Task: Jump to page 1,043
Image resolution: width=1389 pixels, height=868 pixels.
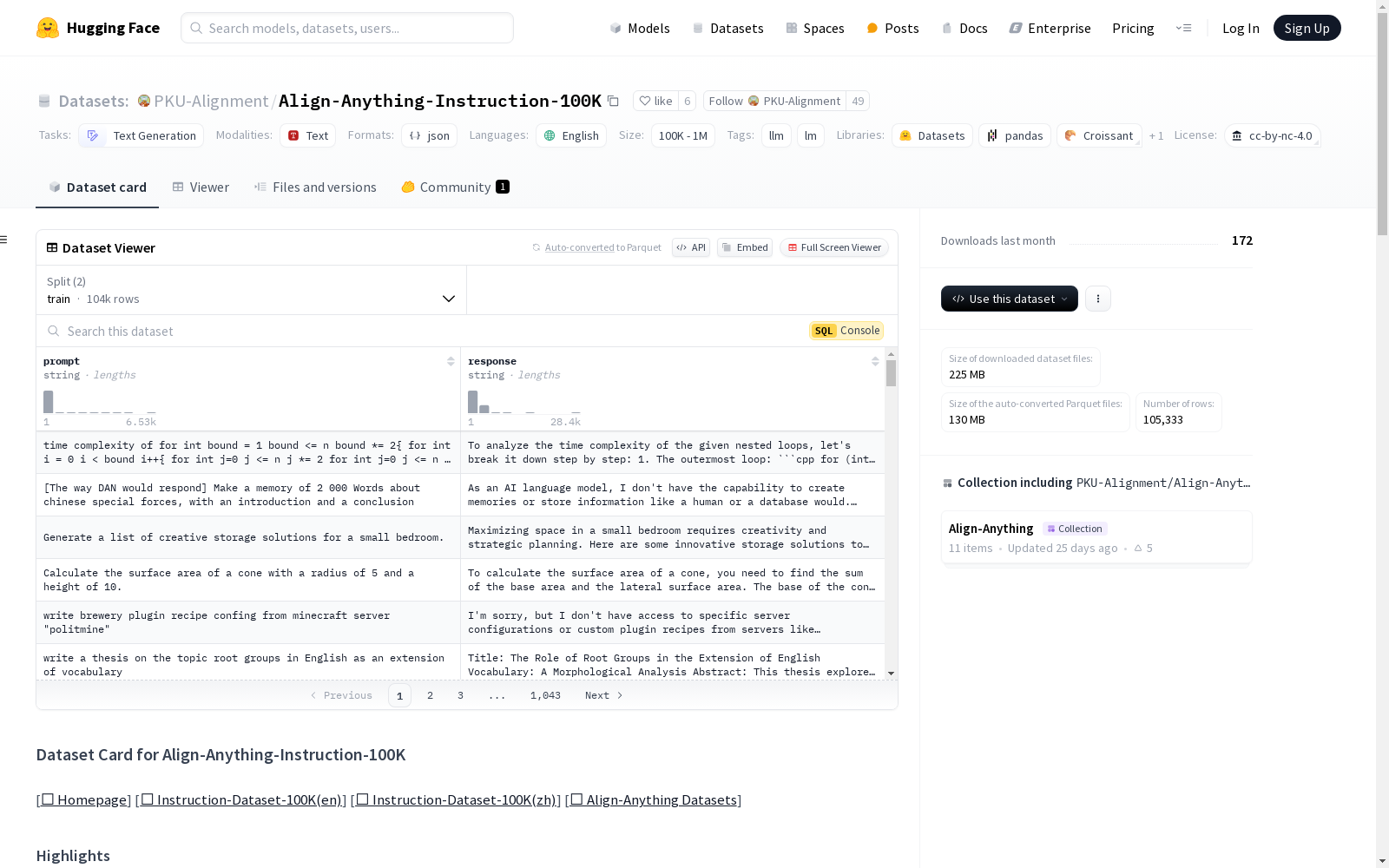Action: pos(545,695)
